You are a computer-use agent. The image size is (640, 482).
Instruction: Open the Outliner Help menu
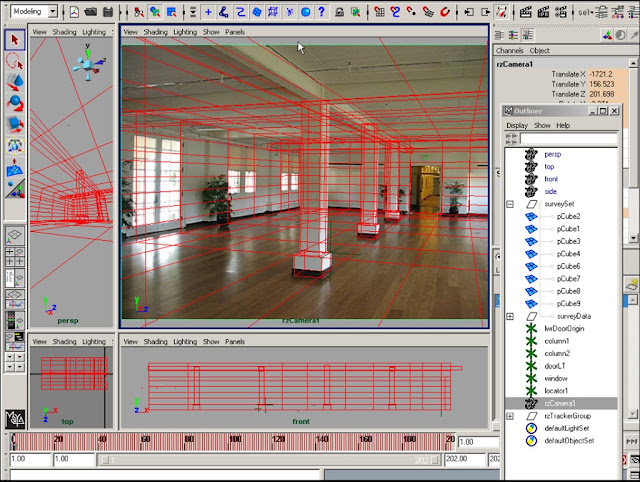point(563,126)
